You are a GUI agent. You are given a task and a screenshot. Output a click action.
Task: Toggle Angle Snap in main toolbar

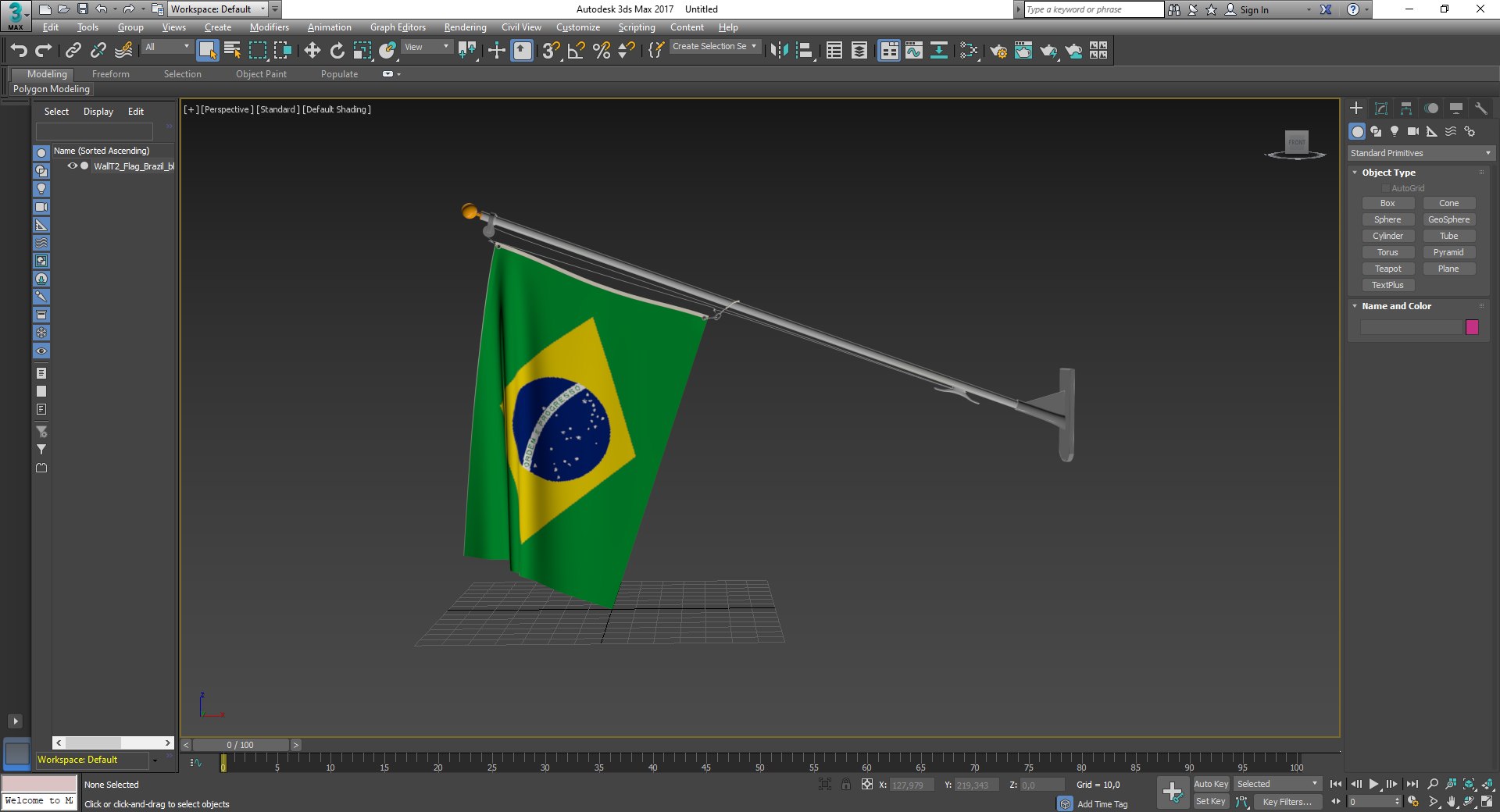(x=577, y=51)
